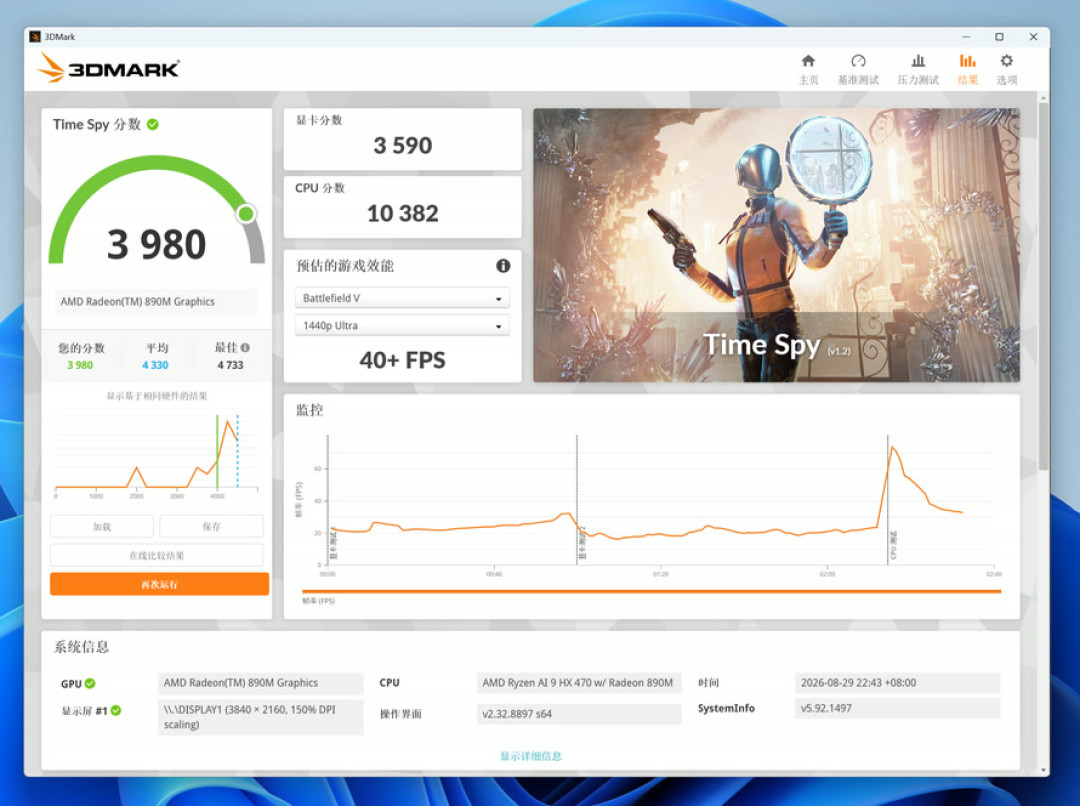
Task: Click the Time Spy artwork thumbnail
Action: tap(776, 245)
